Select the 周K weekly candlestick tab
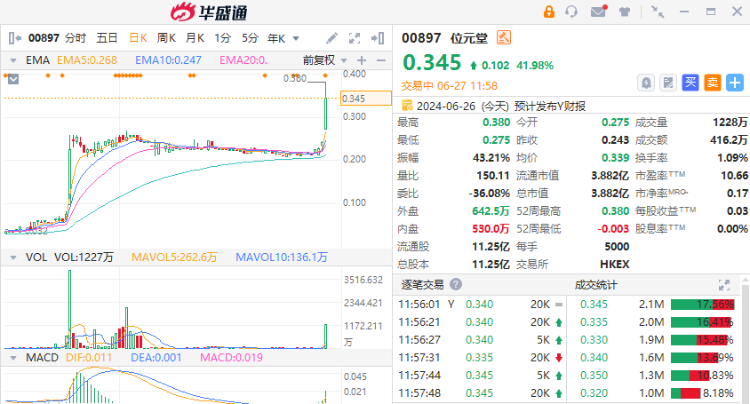The height and width of the screenshot is (404, 750). coord(166,38)
